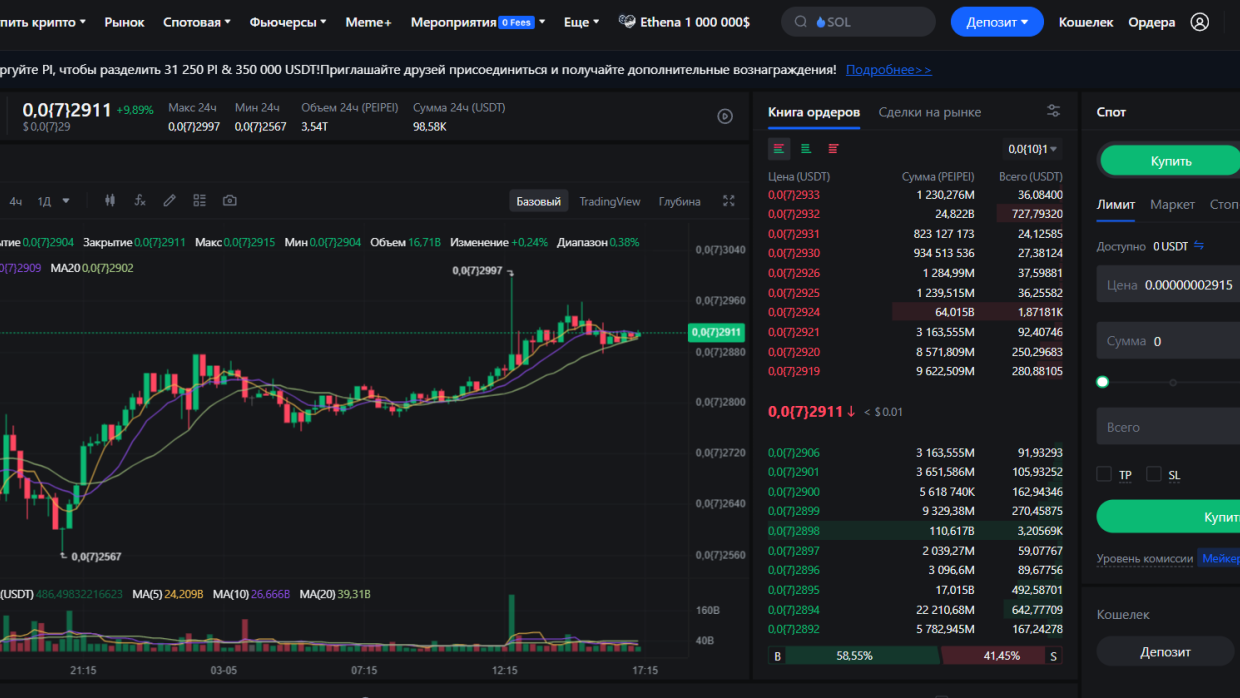The image size is (1240, 698).
Task: Open the Meme+ menu item
Action: tap(368, 22)
